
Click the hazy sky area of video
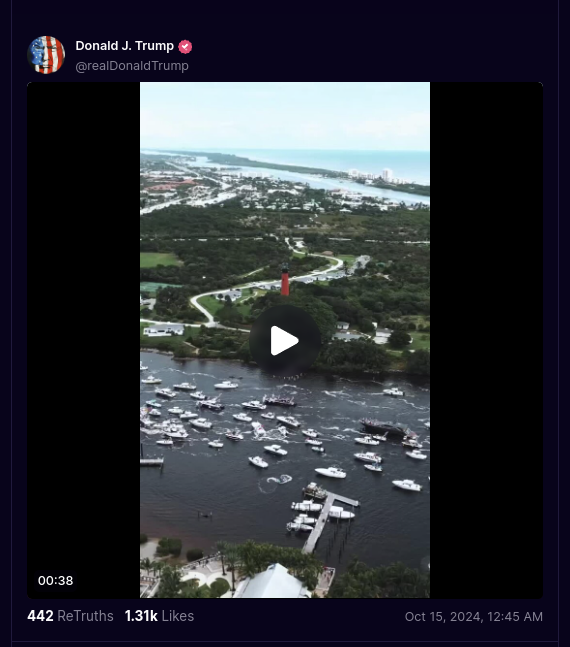285,116
